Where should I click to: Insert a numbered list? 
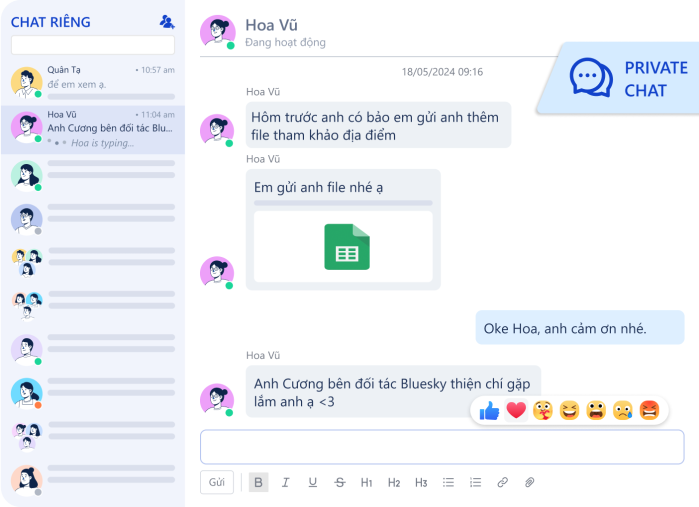coord(475,482)
